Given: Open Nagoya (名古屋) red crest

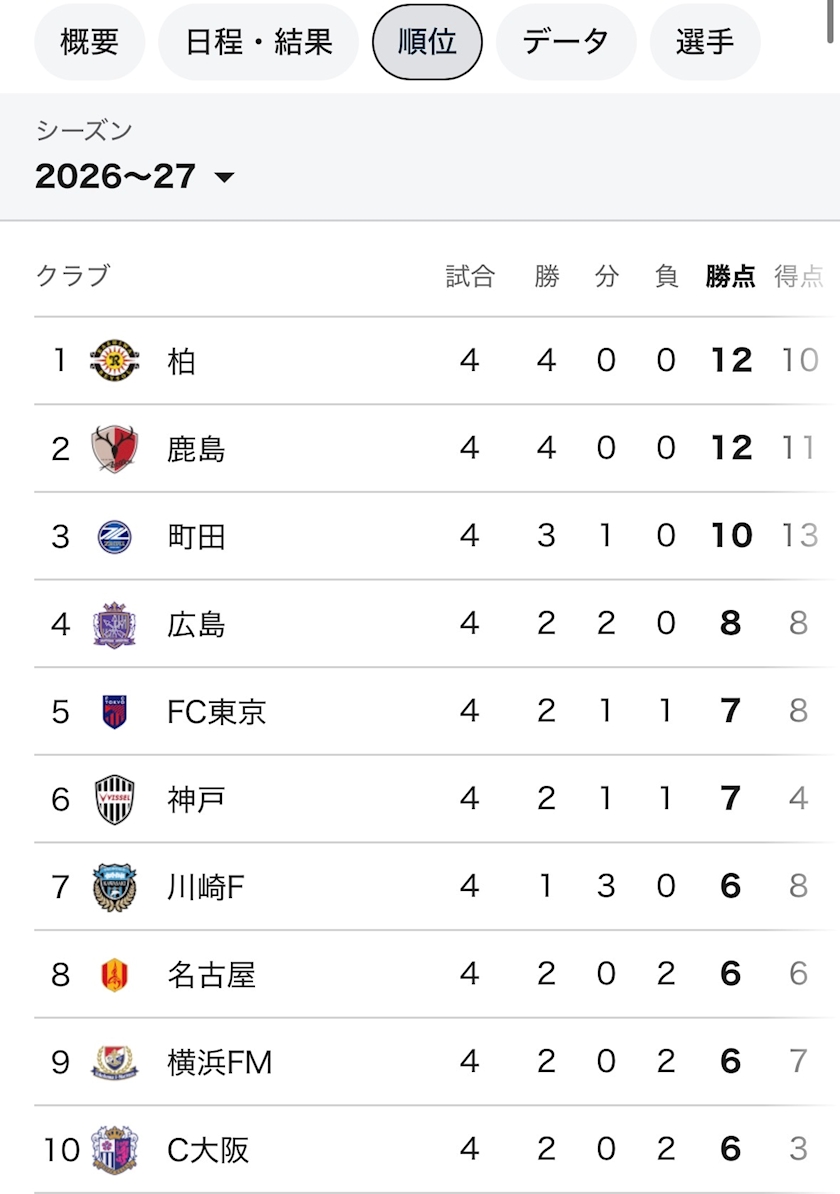Looking at the screenshot, I should click(x=114, y=975).
